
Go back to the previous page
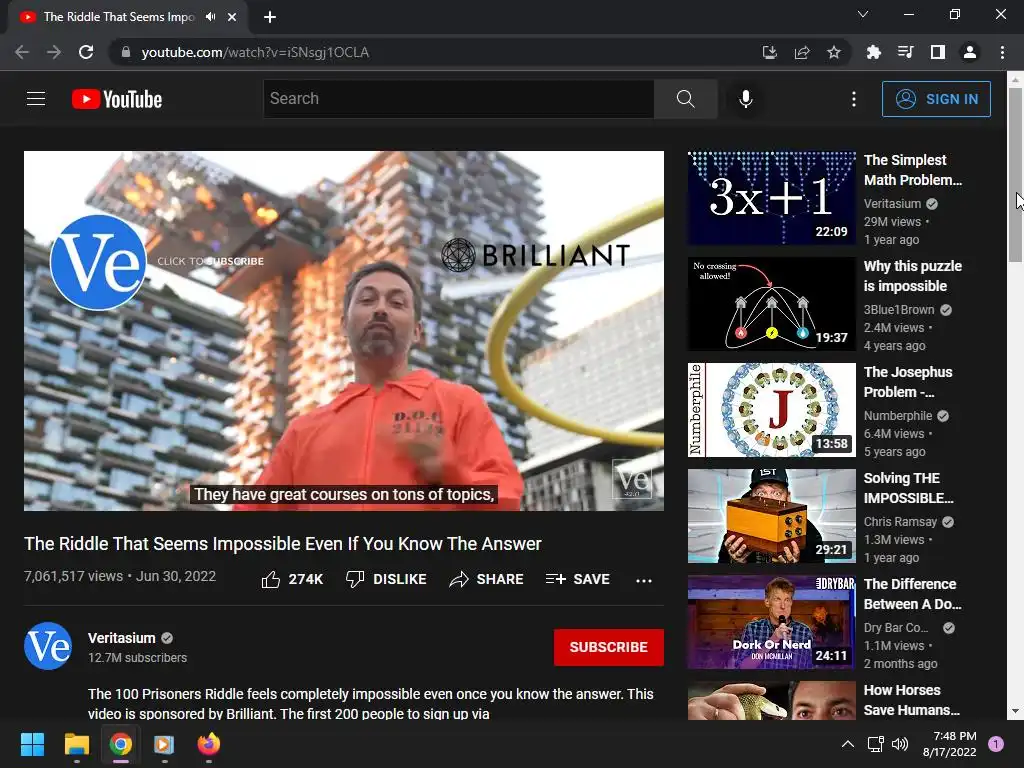coord(22,52)
